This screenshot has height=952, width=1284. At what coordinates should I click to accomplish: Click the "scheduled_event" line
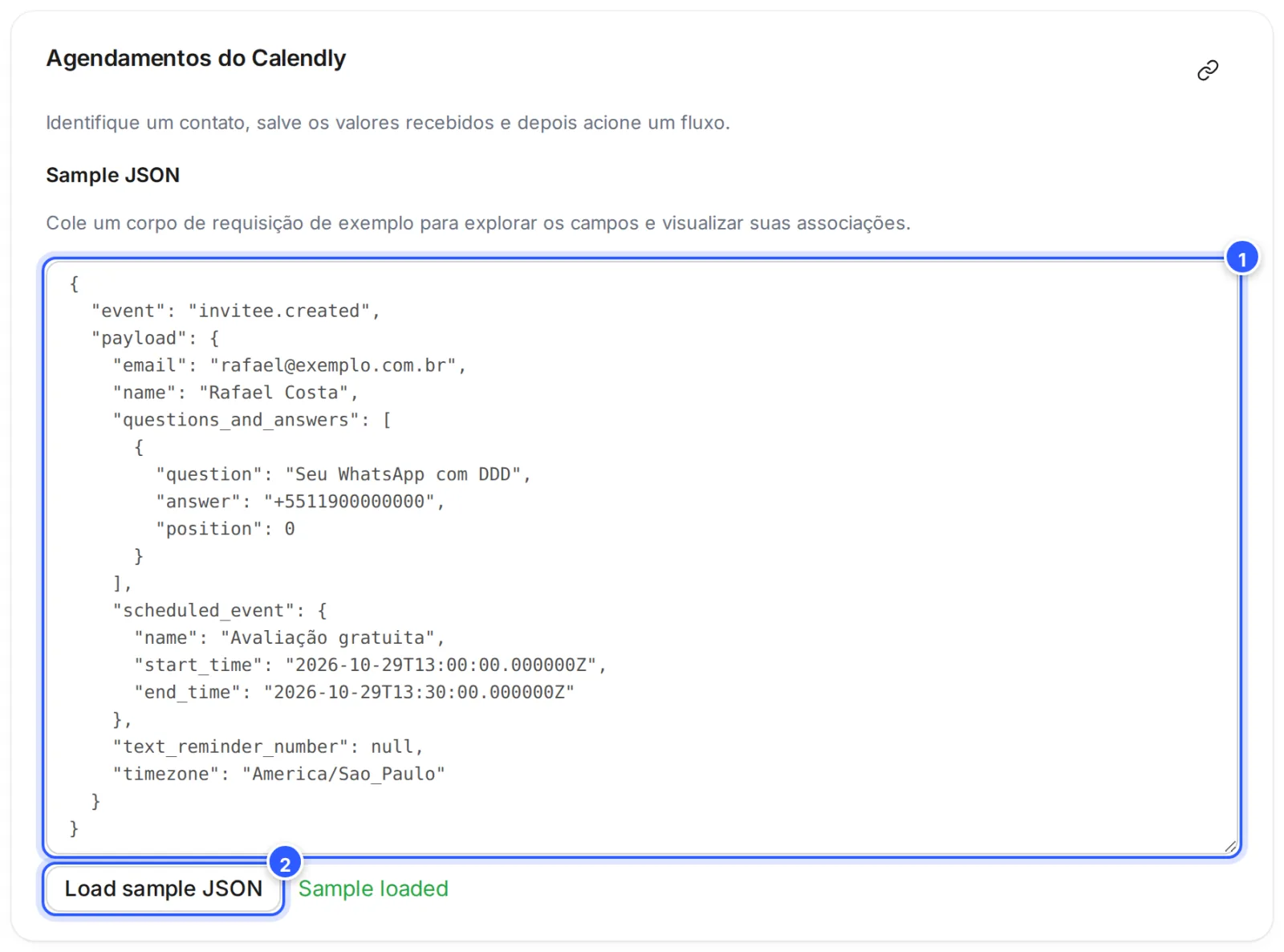point(220,611)
